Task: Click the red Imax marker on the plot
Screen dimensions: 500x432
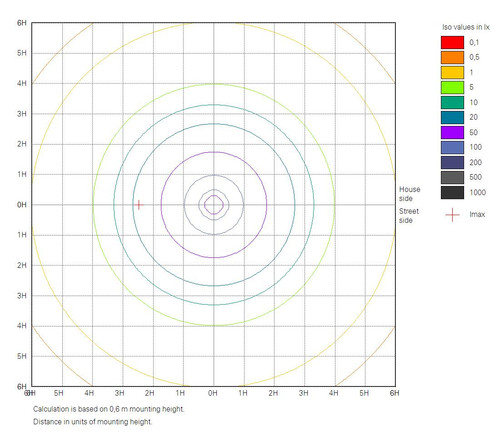Action: tap(139, 205)
